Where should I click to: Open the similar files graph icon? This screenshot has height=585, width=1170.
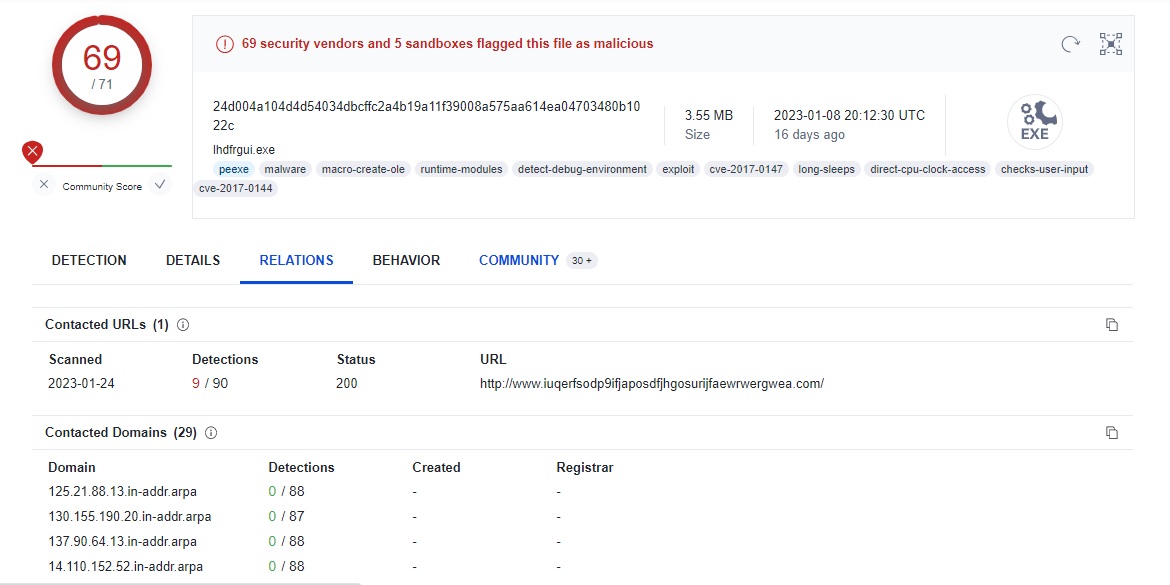click(1110, 43)
